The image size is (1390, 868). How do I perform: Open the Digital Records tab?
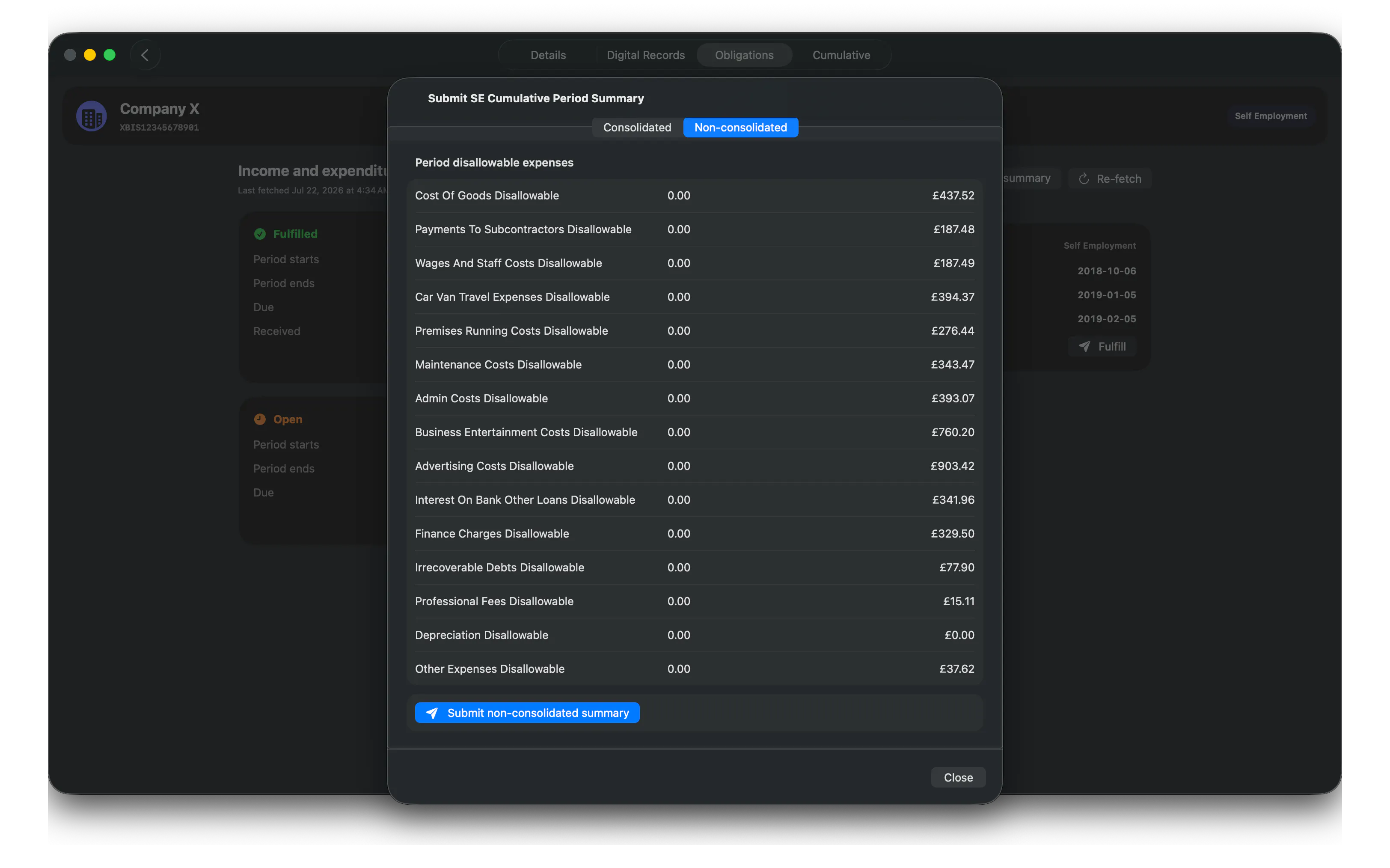pyautogui.click(x=646, y=55)
